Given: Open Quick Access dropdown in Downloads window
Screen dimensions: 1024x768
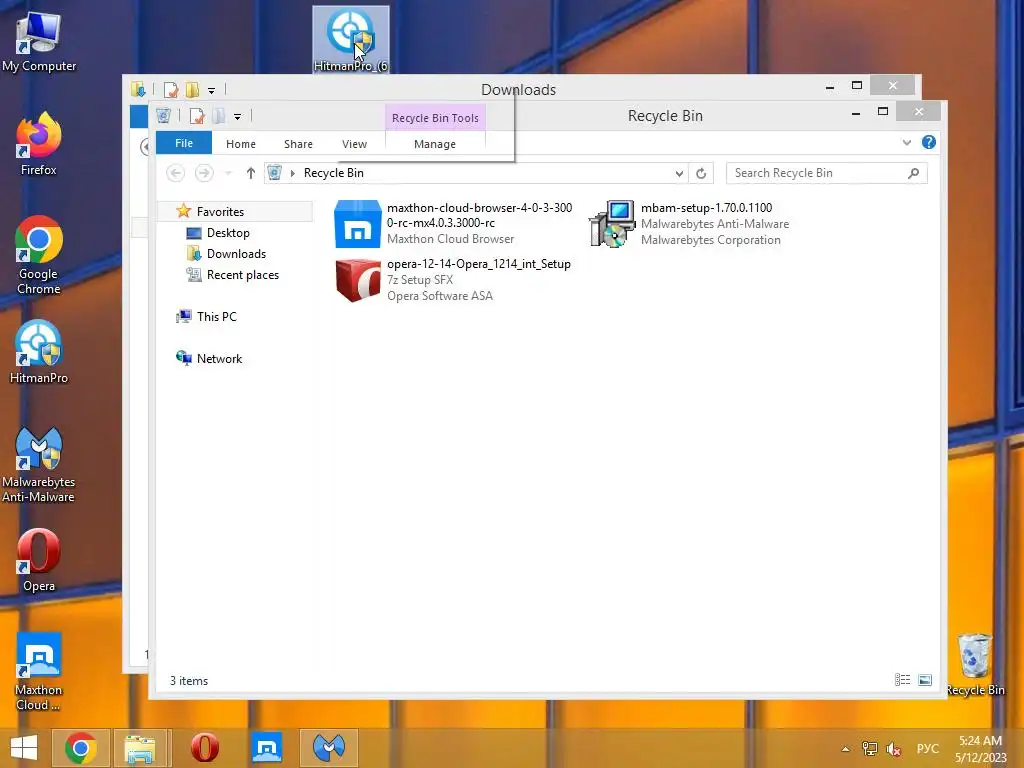Looking at the screenshot, I should 211,90.
